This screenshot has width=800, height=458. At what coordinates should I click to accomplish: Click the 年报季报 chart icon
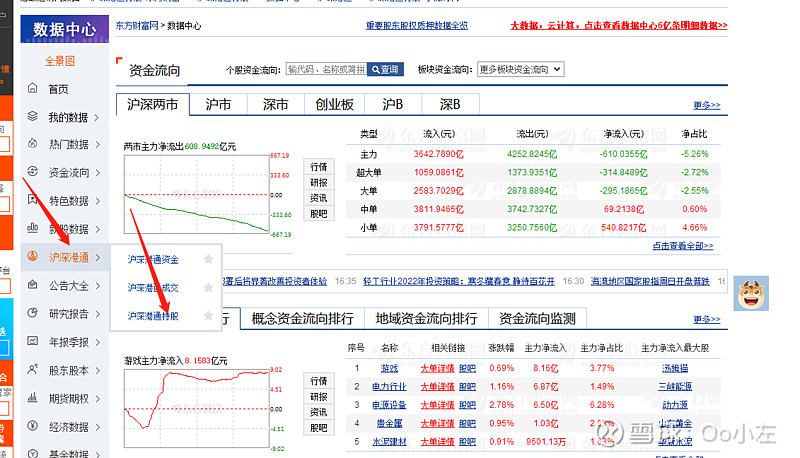33,341
